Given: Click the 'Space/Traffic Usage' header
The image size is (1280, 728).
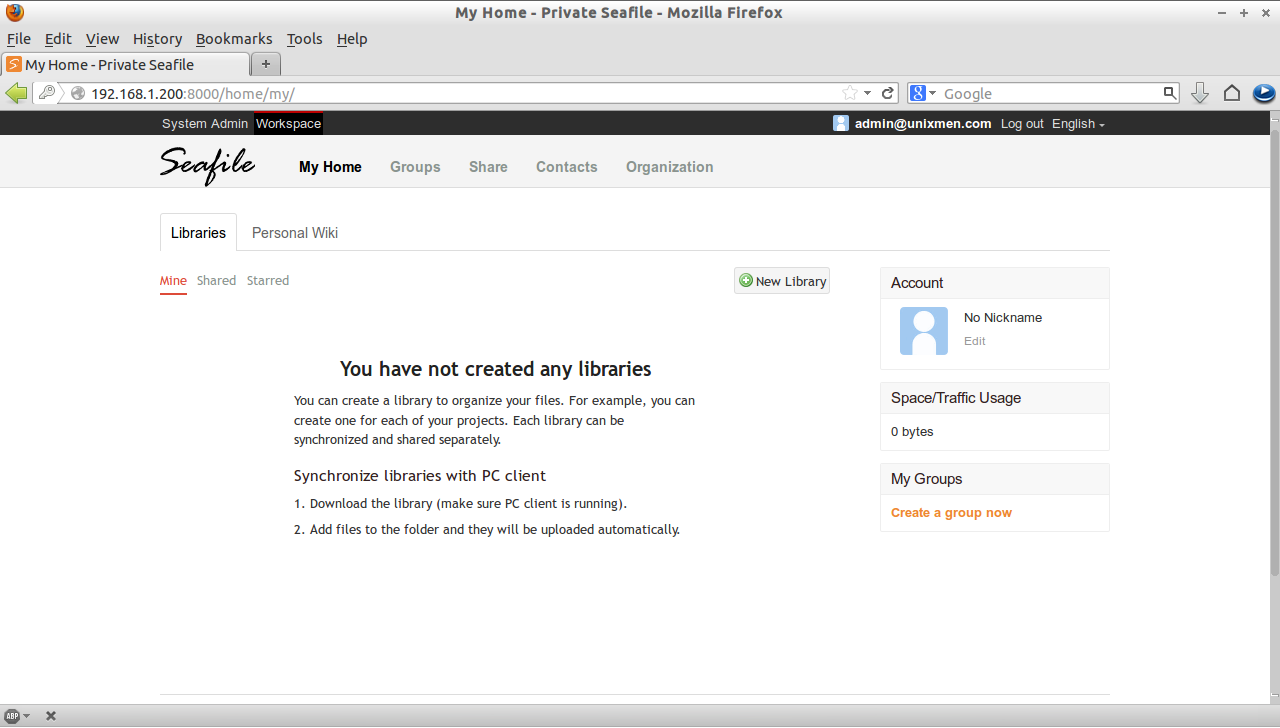Looking at the screenshot, I should coord(995,398).
